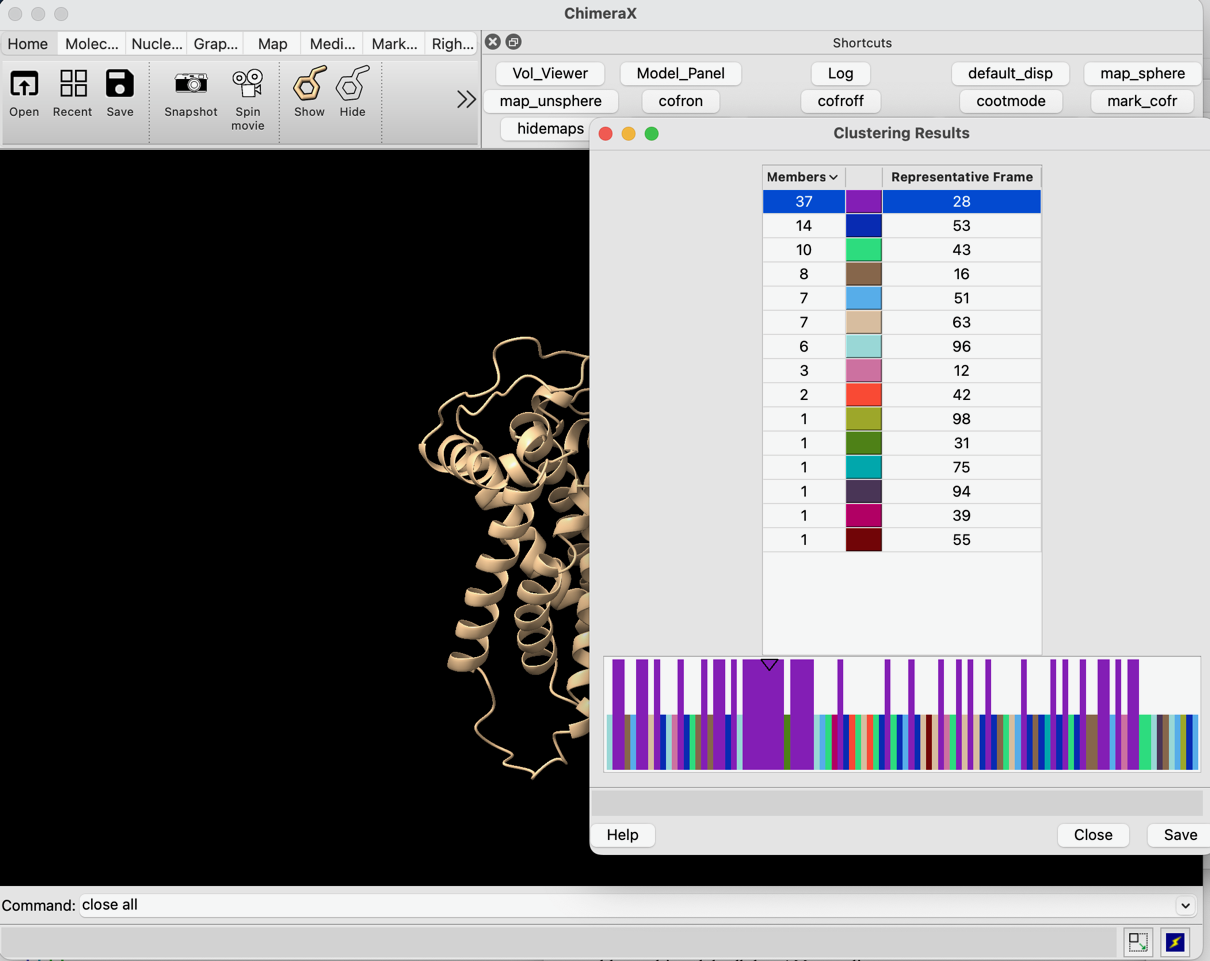Click the Show atoms icon
Image resolution: width=1210 pixels, height=961 pixels.
point(309,92)
